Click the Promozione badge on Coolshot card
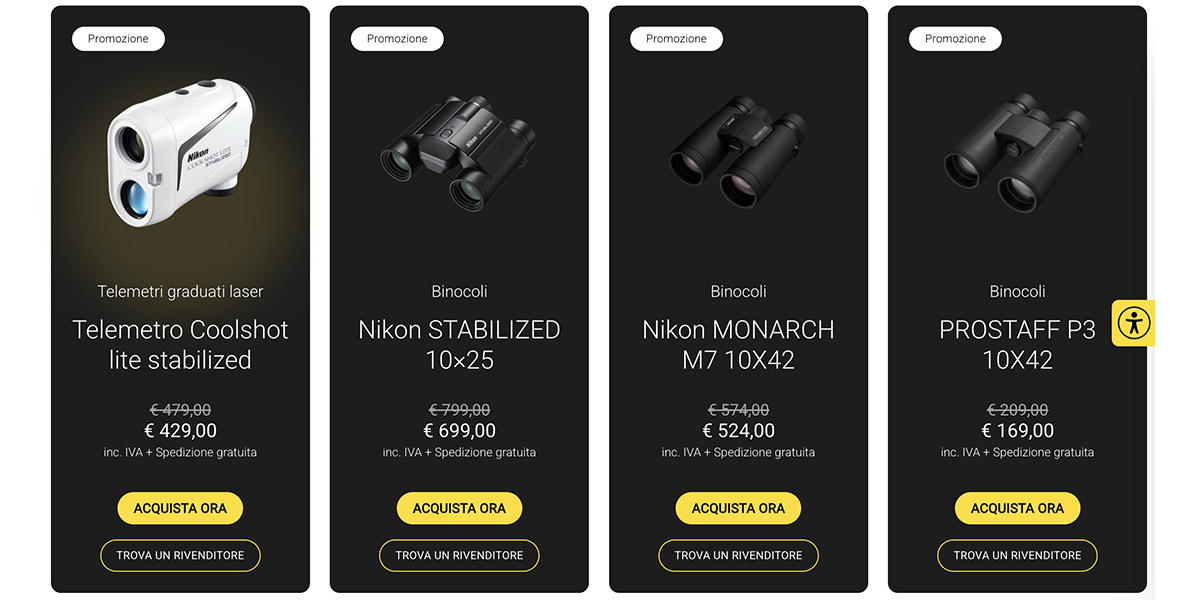 coord(118,39)
